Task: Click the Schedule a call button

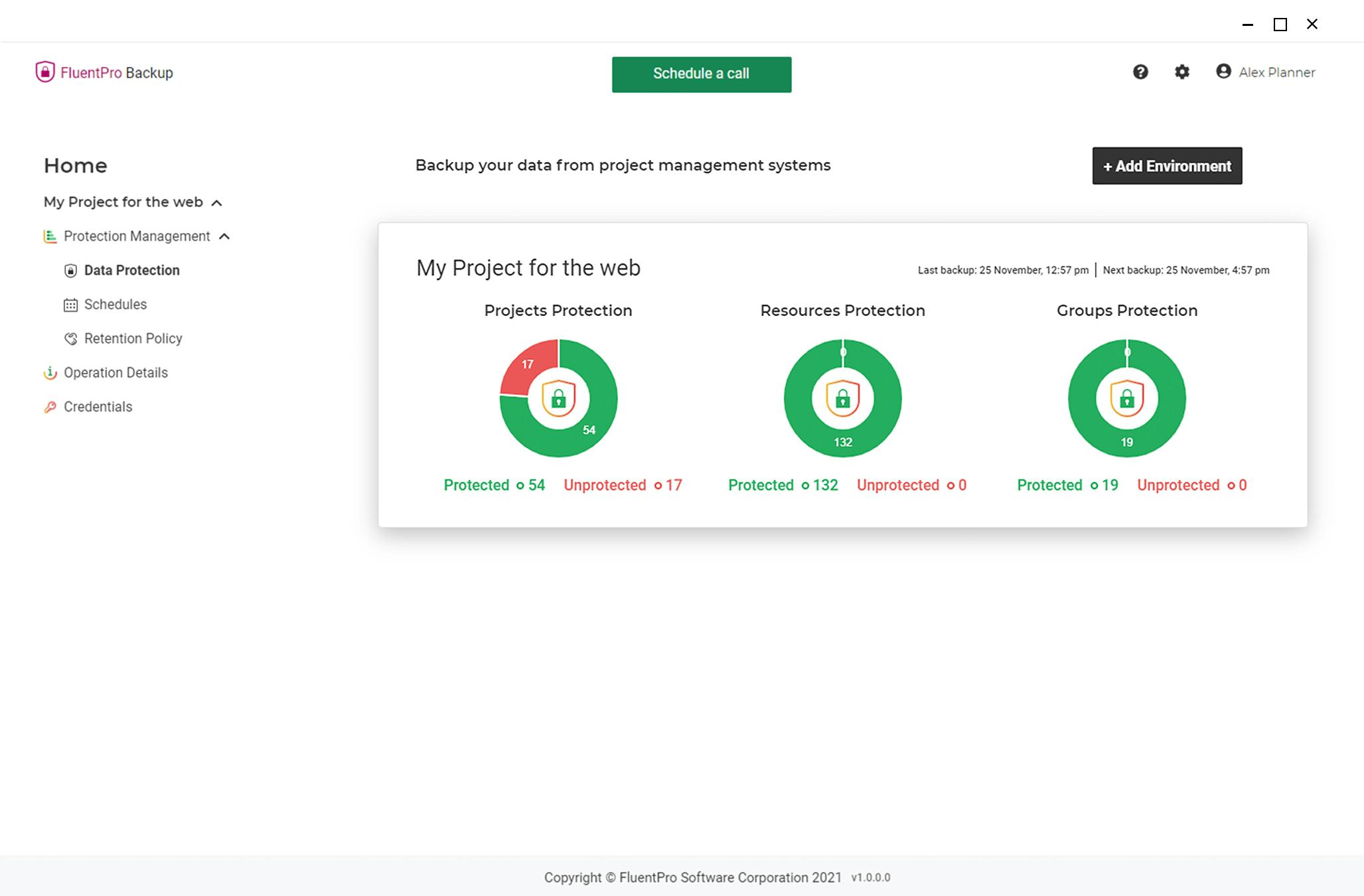Action: [x=701, y=74]
